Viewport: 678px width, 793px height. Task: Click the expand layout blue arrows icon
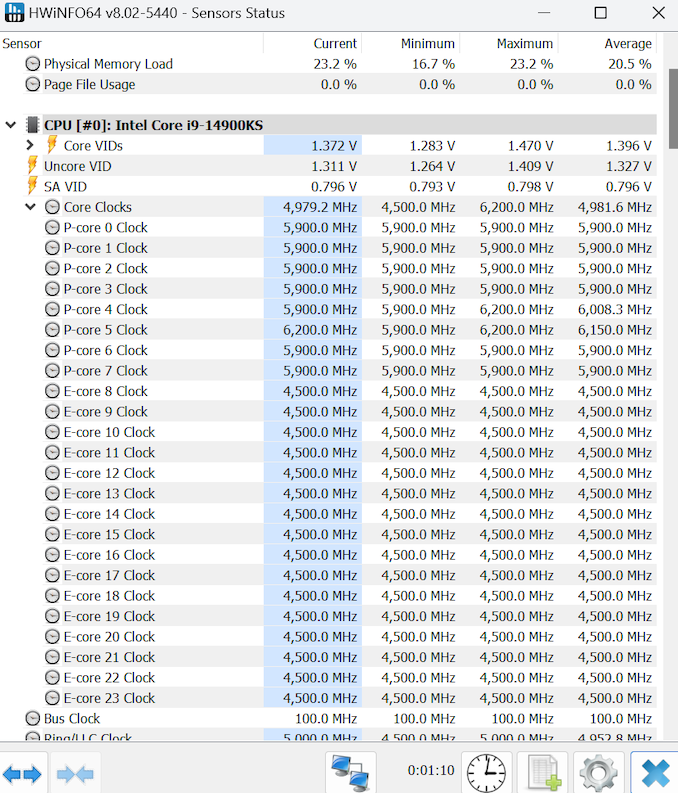click(22, 774)
